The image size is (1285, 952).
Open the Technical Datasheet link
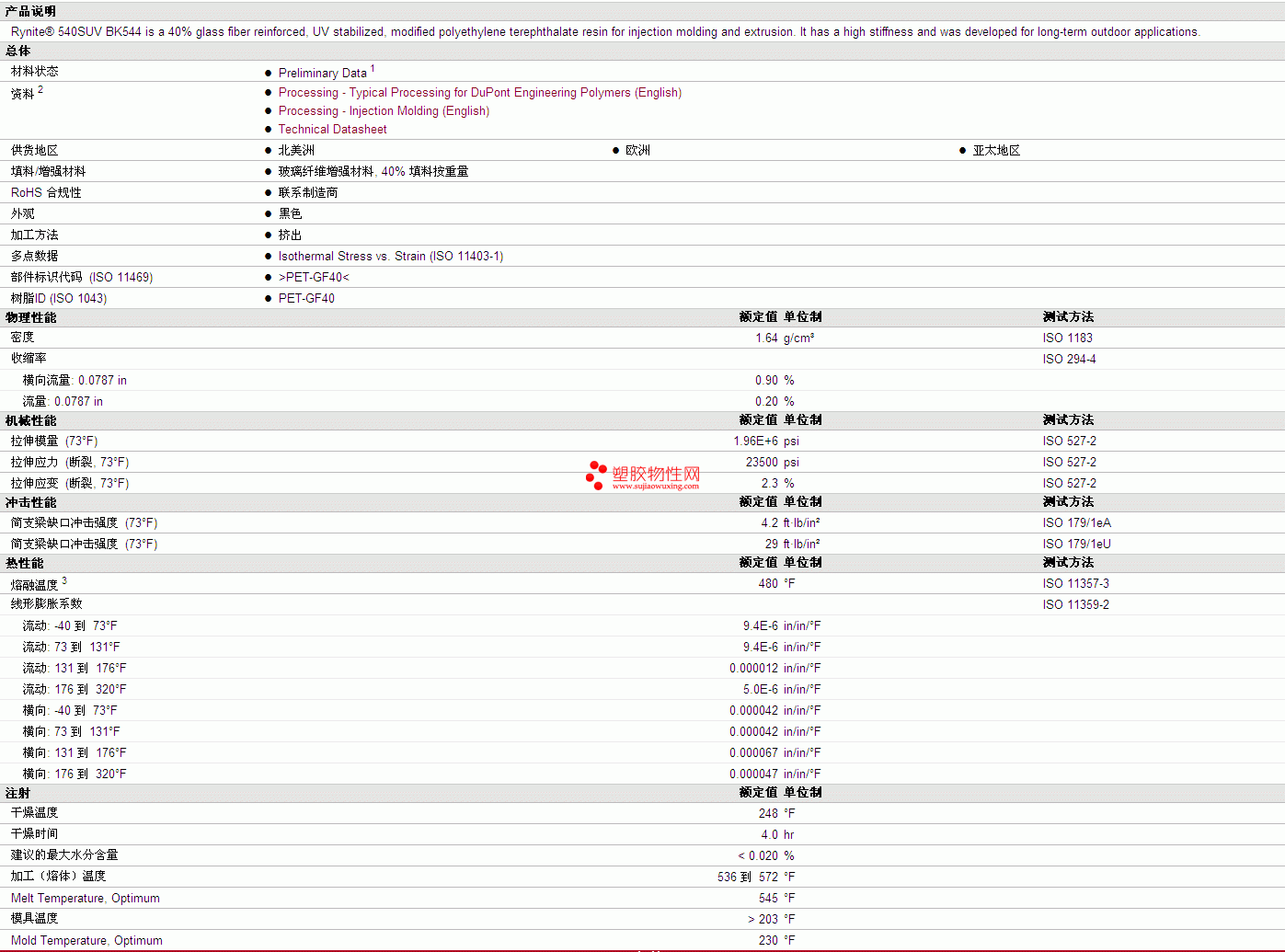pos(332,130)
